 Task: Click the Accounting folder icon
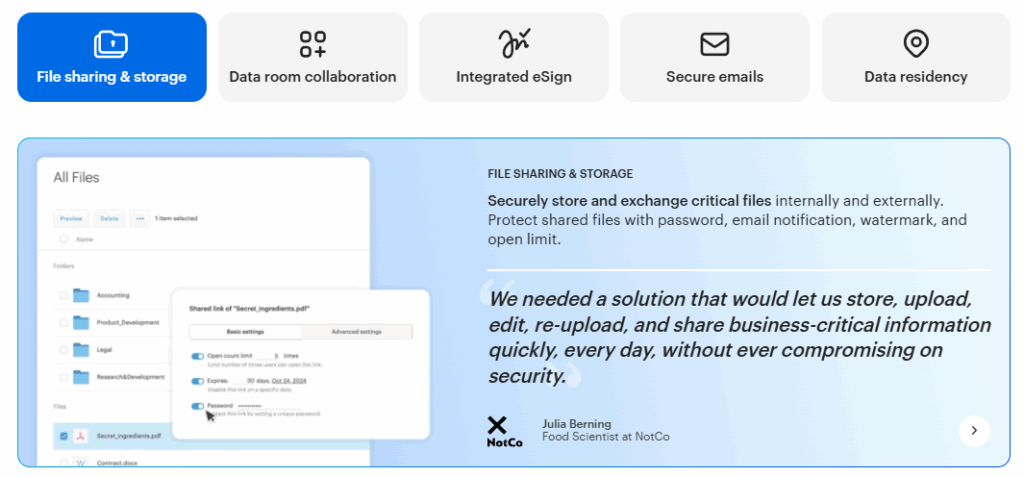click(81, 296)
